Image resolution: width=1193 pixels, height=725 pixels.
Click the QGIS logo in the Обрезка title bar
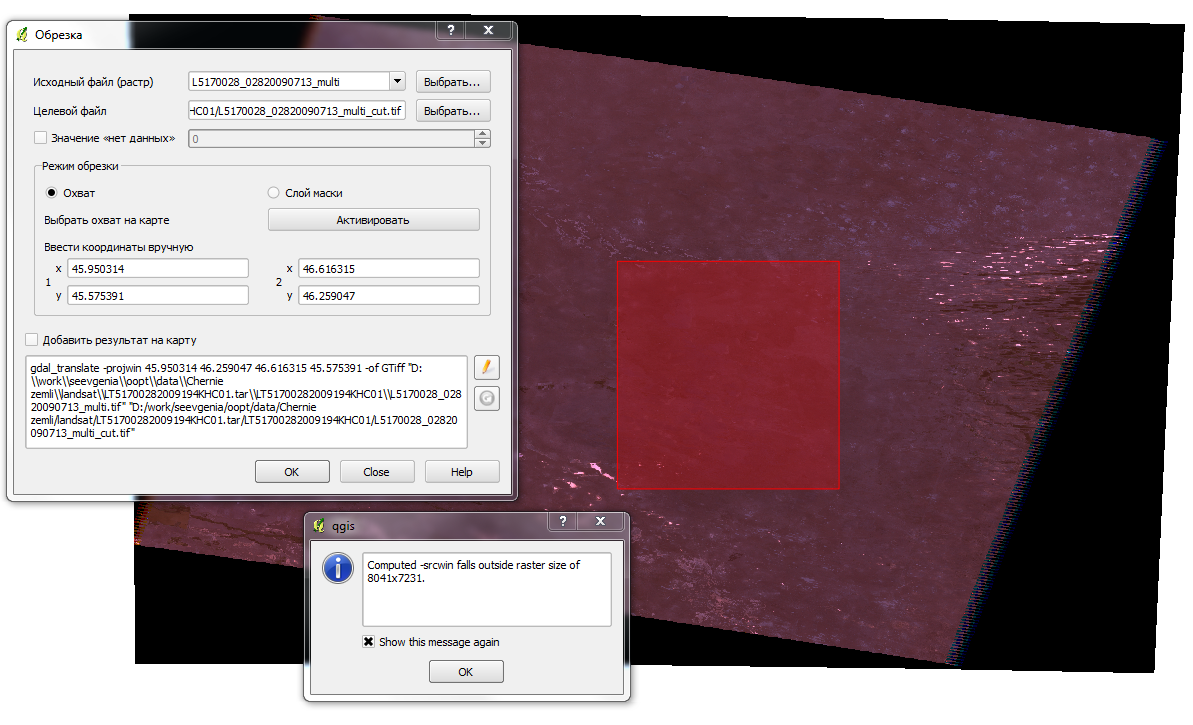tap(22, 33)
